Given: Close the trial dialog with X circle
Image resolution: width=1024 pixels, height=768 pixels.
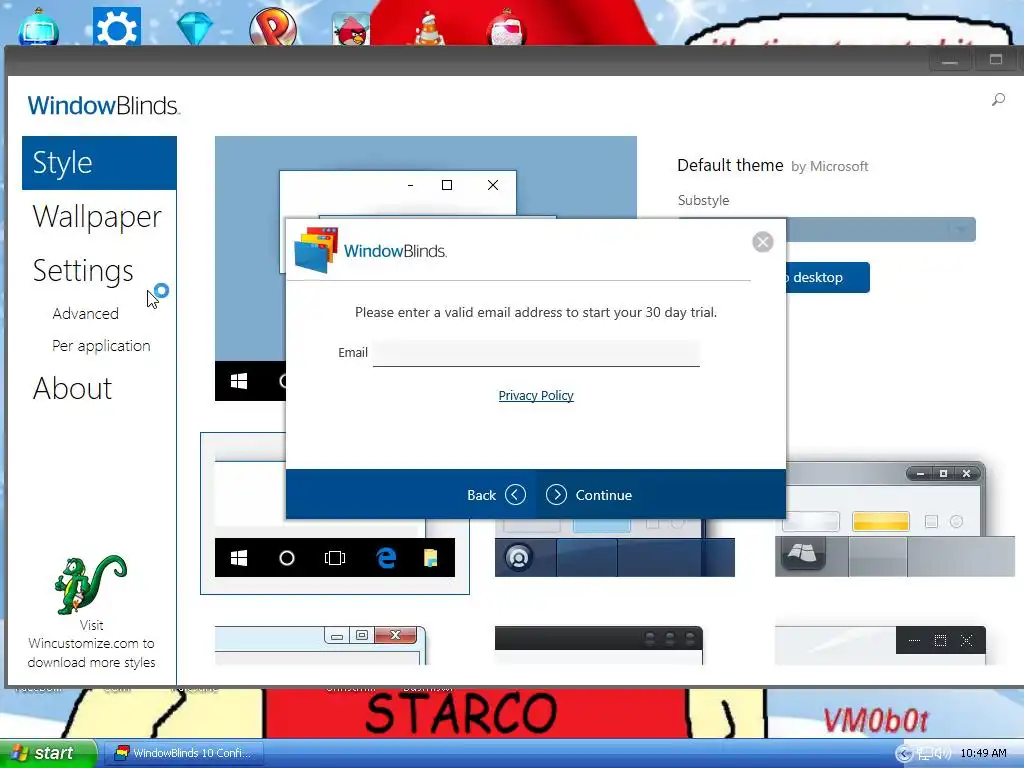Looking at the screenshot, I should [763, 242].
